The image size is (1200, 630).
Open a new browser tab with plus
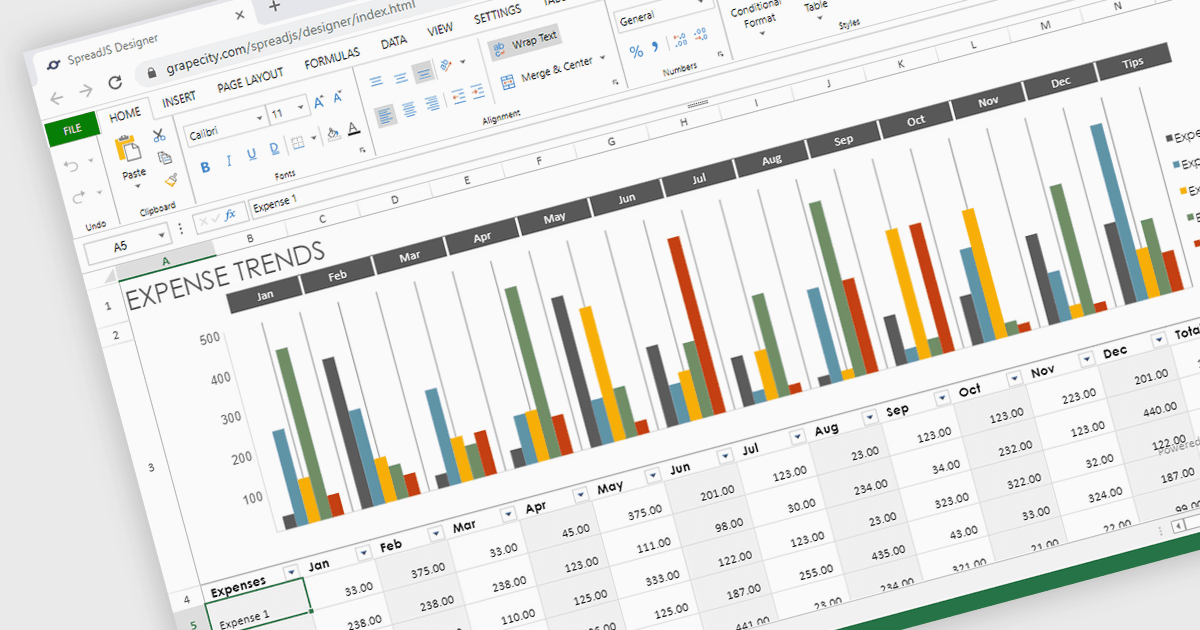(274, 6)
